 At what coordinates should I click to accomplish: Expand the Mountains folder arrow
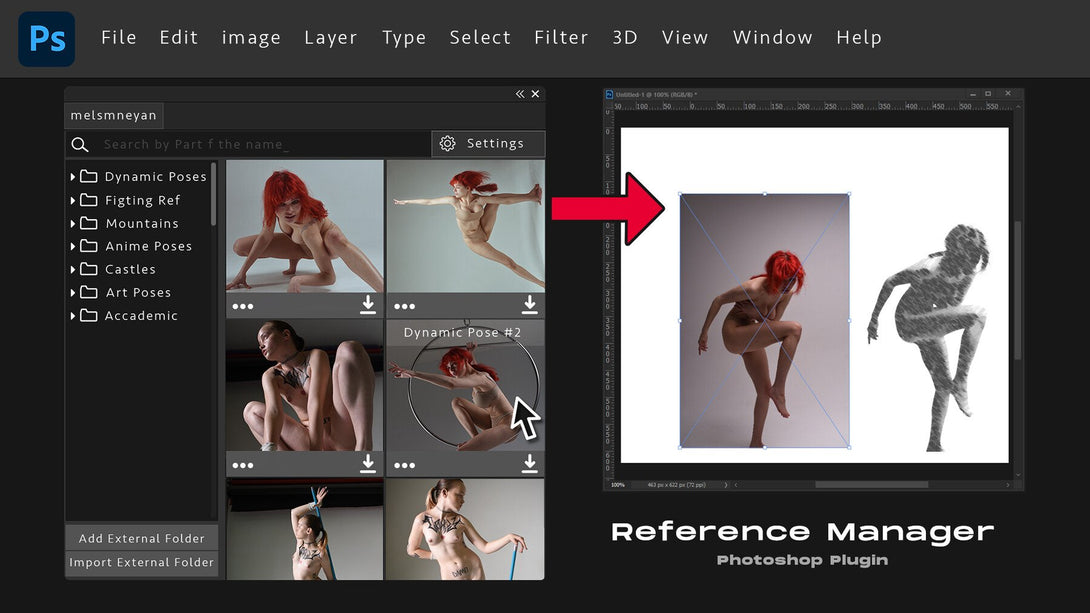tap(72, 223)
